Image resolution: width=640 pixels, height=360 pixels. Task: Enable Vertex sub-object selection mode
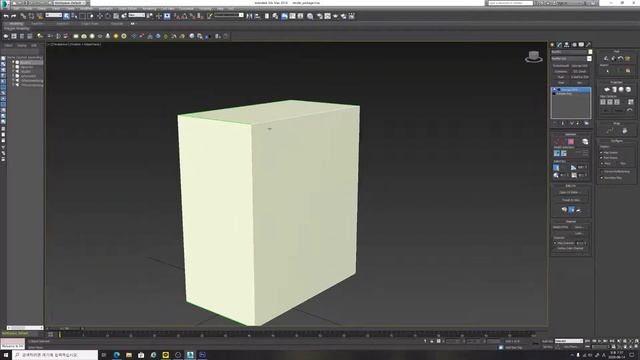pyautogui.click(x=556, y=141)
